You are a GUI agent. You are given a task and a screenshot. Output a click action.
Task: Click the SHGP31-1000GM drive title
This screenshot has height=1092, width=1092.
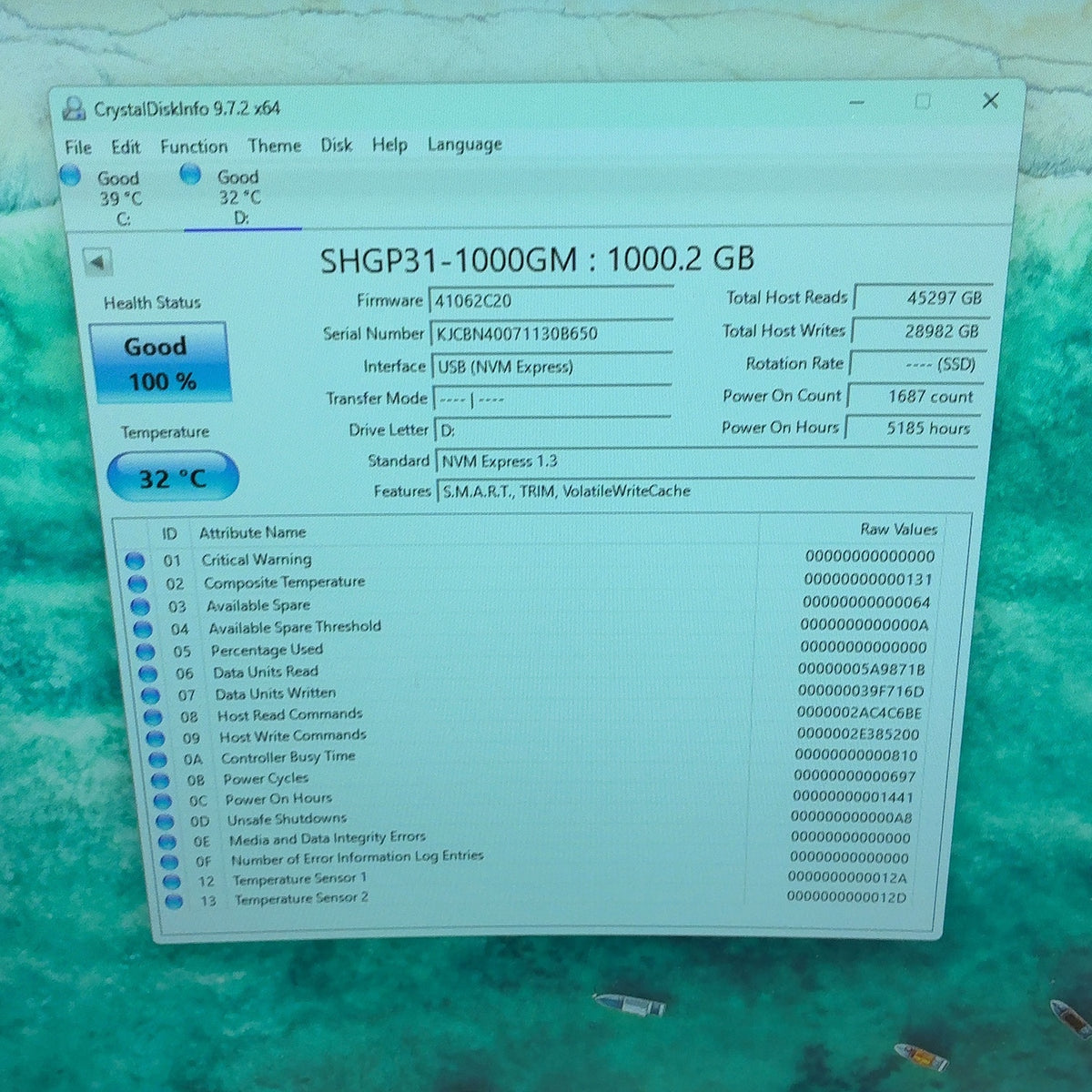point(537,260)
